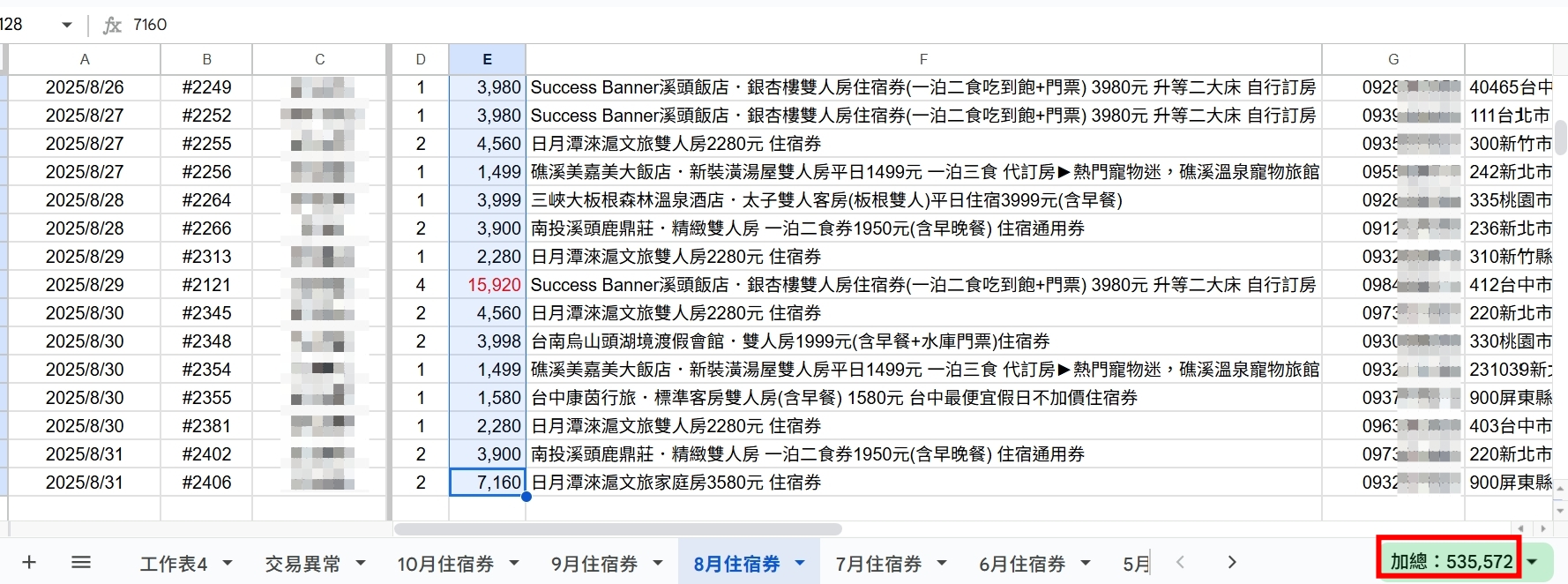Select the column F header
The image size is (1568, 584).
922,59
